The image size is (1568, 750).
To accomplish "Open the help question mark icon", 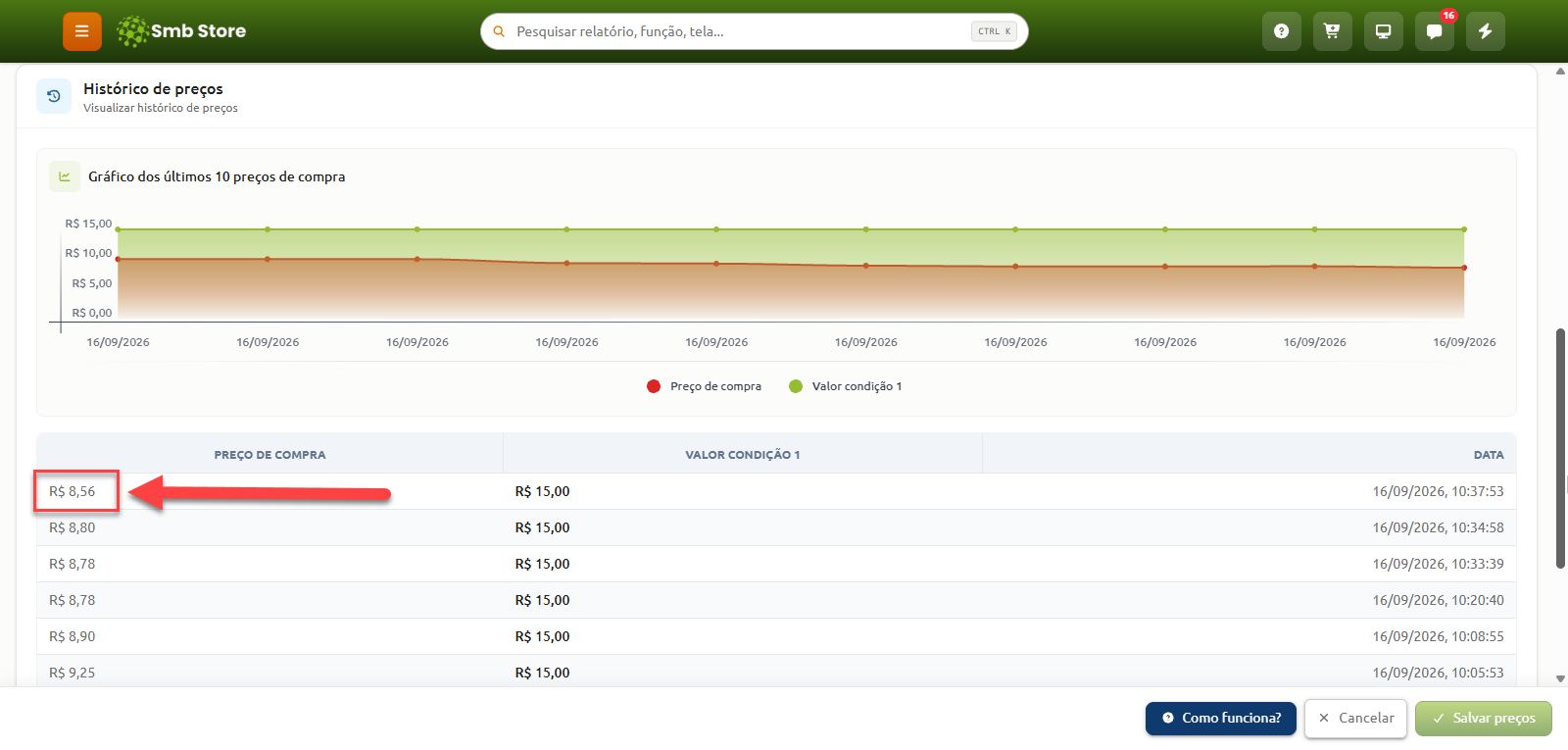I will (x=1282, y=31).
